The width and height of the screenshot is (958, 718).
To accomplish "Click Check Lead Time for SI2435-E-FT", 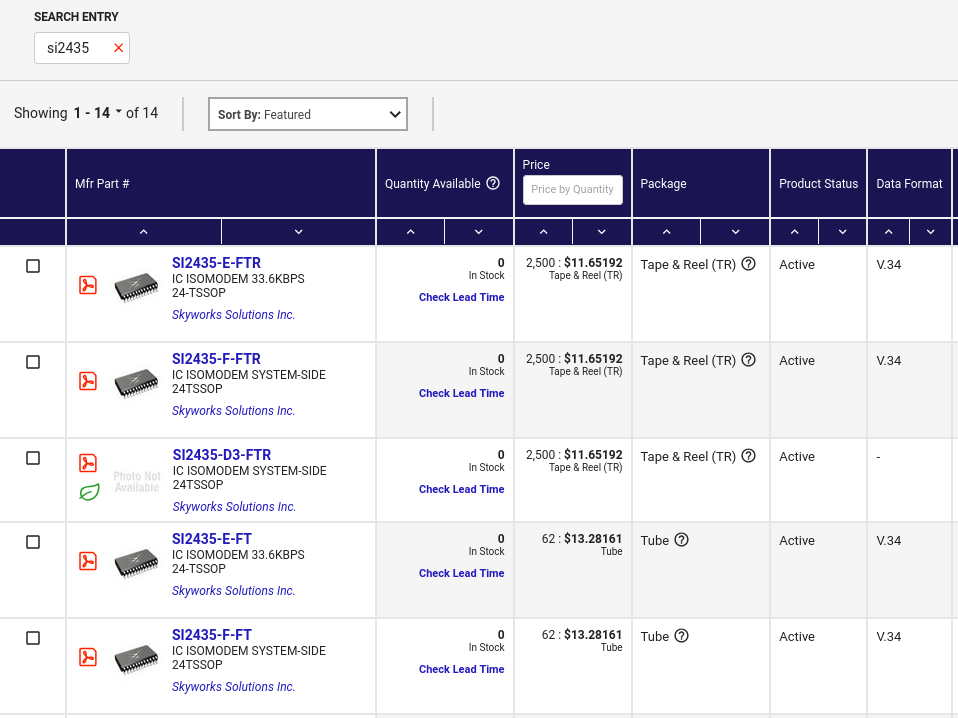I will [461, 573].
